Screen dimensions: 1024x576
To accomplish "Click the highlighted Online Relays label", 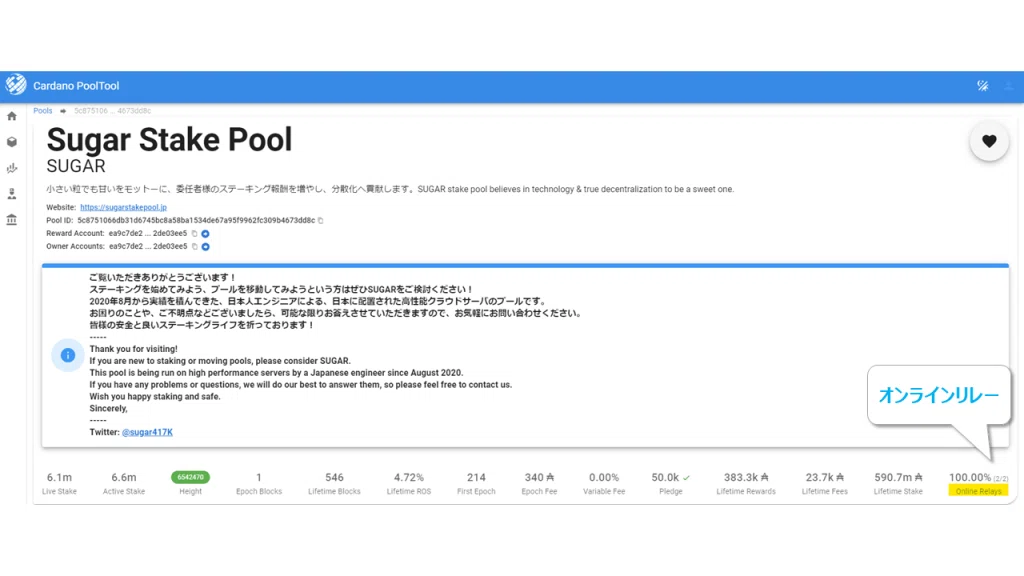I will 978,491.
